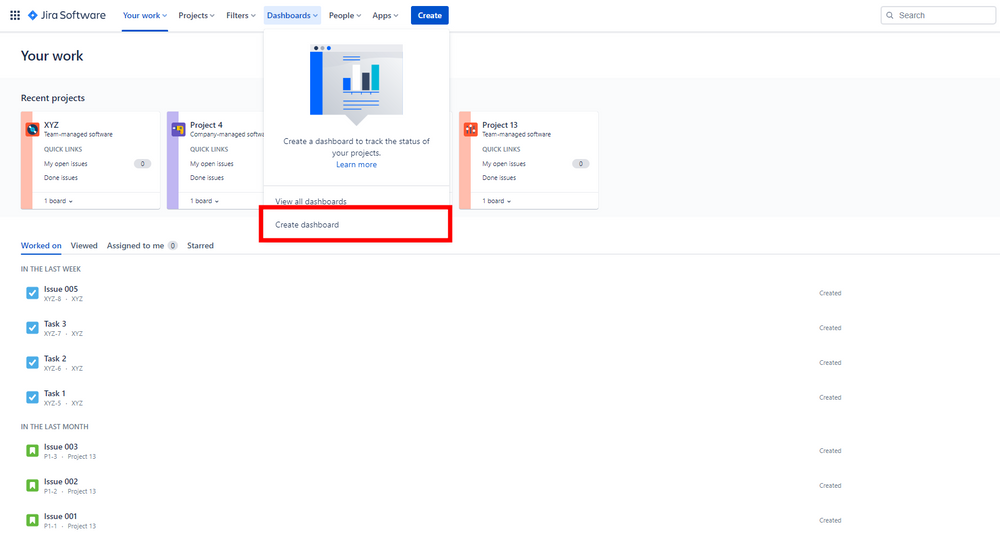The height and width of the screenshot is (539, 1000).
Task: Switch to the Worked on tab
Action: pyautogui.click(x=41, y=246)
